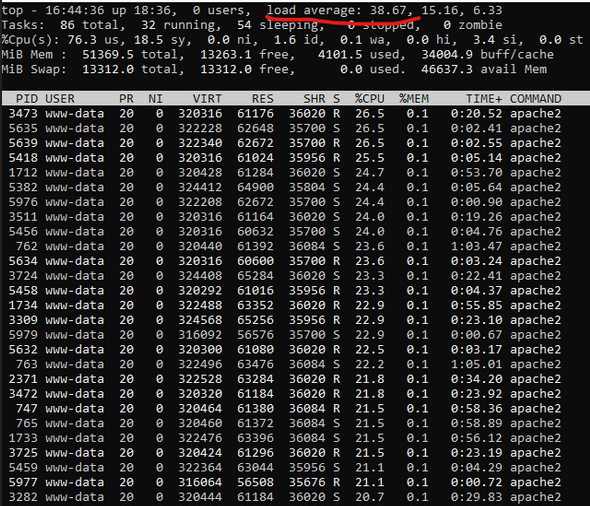The height and width of the screenshot is (506, 590).
Task: Click PID 5977 process row
Action: [x=285, y=482]
